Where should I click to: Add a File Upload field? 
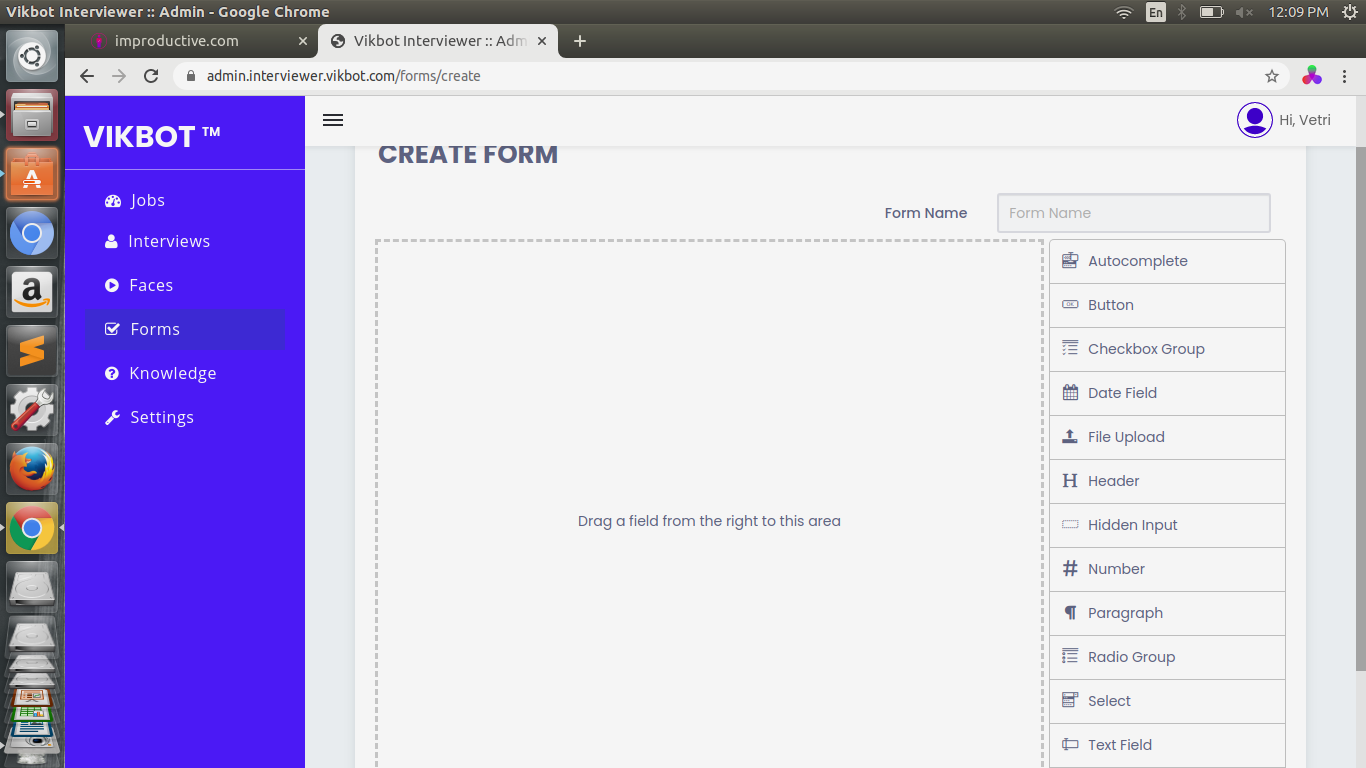(1167, 437)
